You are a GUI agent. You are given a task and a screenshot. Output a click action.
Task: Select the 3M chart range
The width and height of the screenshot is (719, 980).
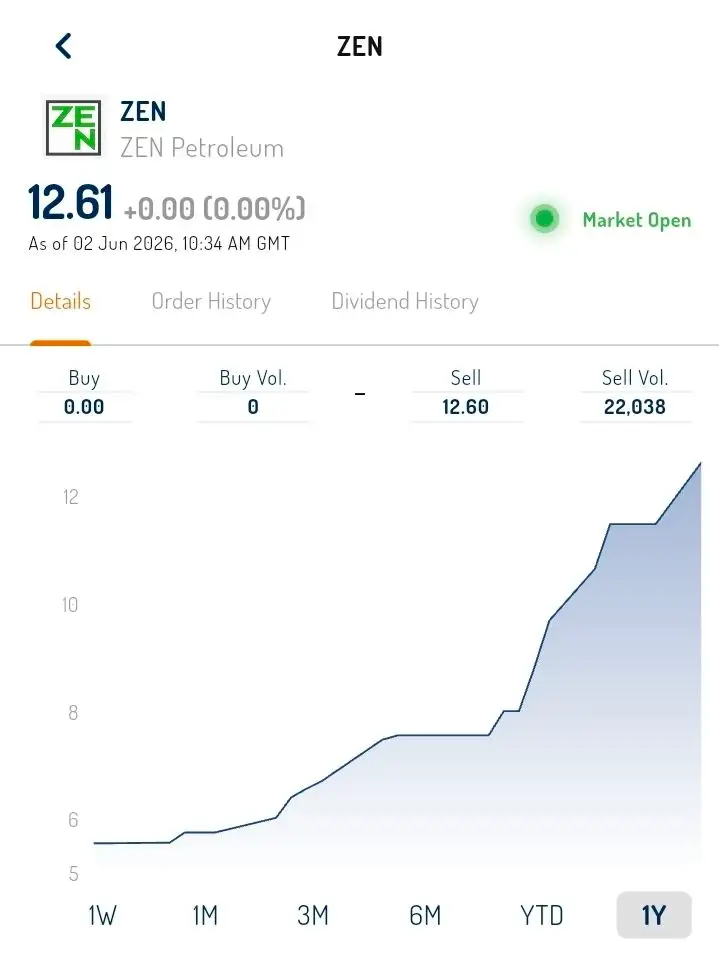[x=313, y=915]
